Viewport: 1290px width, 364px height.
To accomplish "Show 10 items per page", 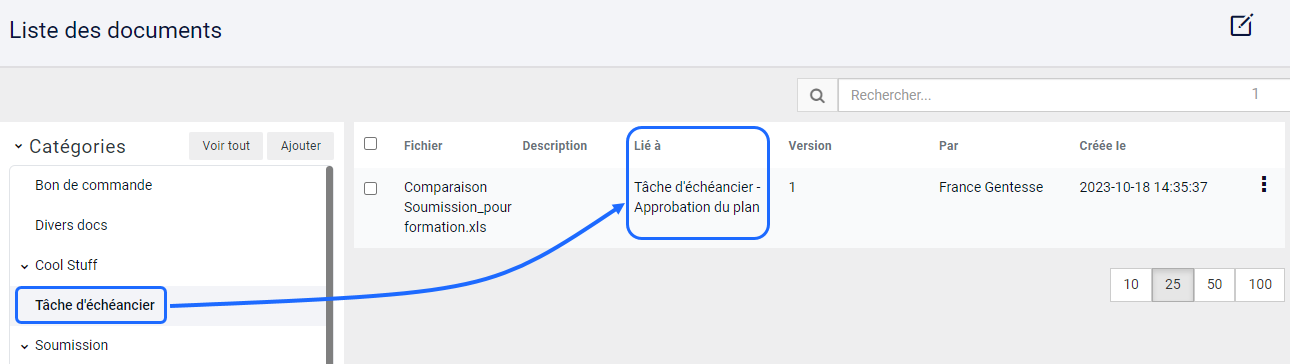I will (x=1131, y=284).
